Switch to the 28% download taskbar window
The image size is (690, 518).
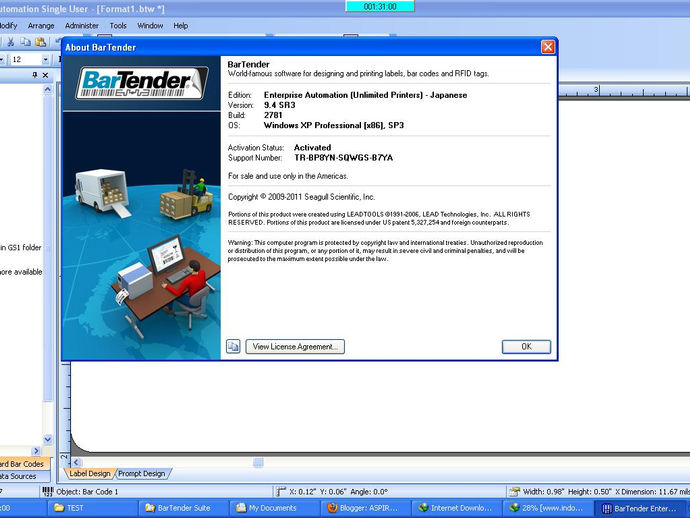[548, 508]
